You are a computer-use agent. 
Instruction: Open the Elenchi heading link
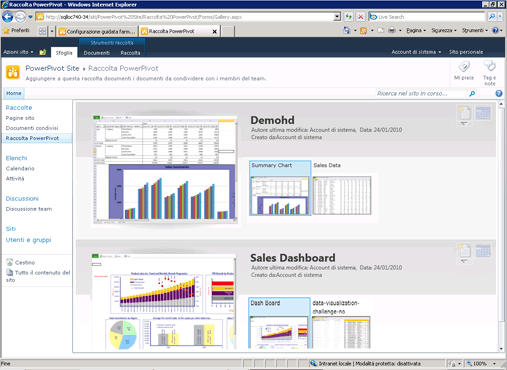[x=16, y=158]
